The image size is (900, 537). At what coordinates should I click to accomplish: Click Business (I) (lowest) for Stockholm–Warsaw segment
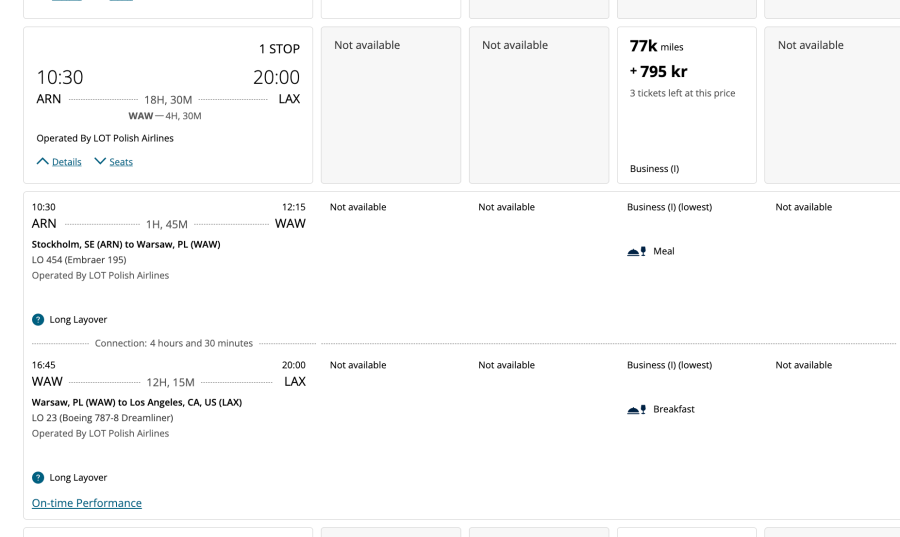point(669,207)
